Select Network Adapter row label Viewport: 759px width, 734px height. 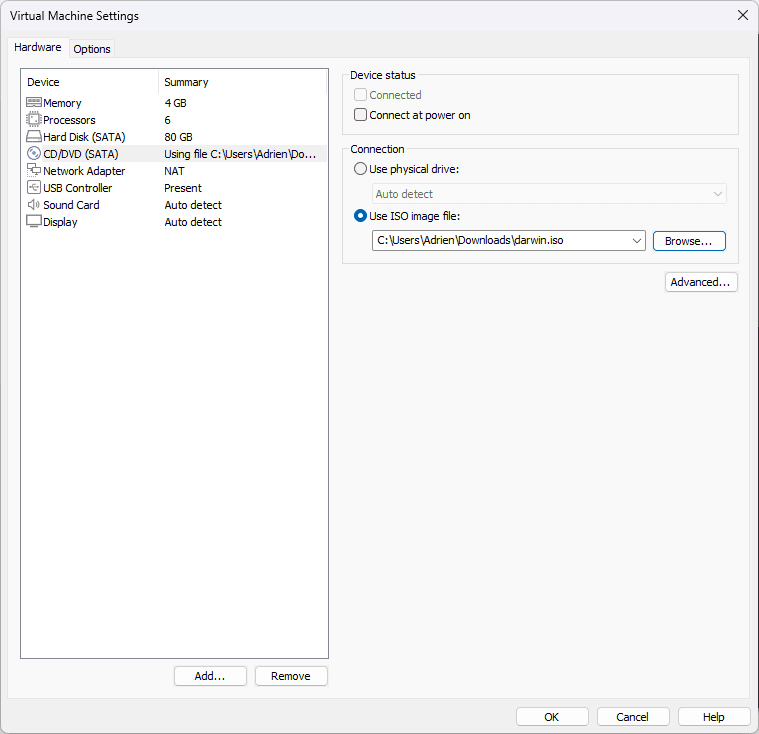click(x=84, y=171)
